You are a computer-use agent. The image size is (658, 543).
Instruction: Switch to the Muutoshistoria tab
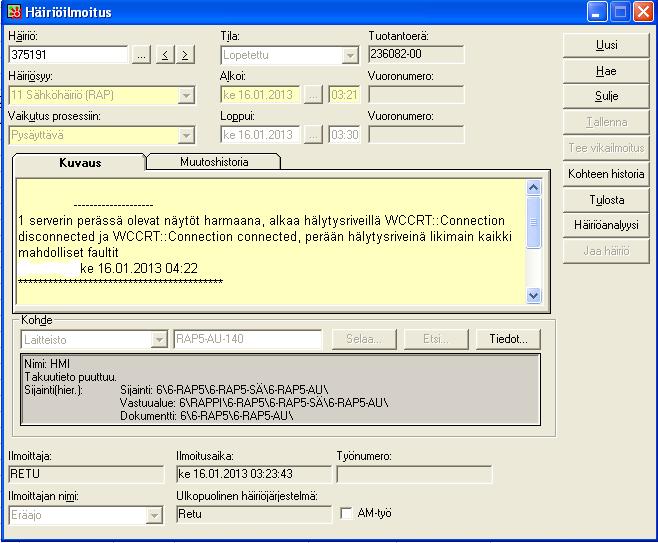tap(214, 162)
